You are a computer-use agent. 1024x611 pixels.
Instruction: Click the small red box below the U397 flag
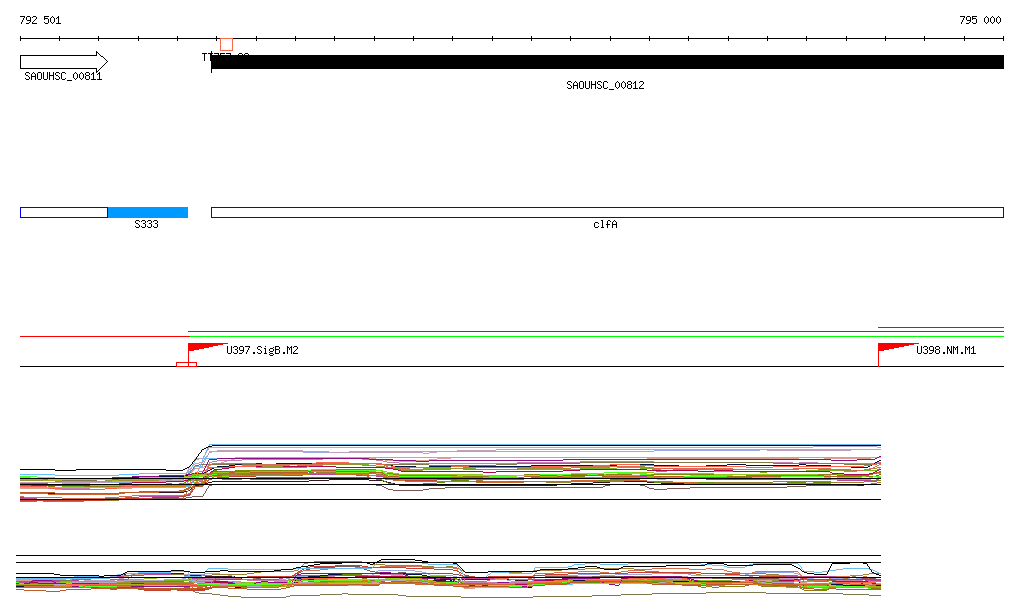187,364
